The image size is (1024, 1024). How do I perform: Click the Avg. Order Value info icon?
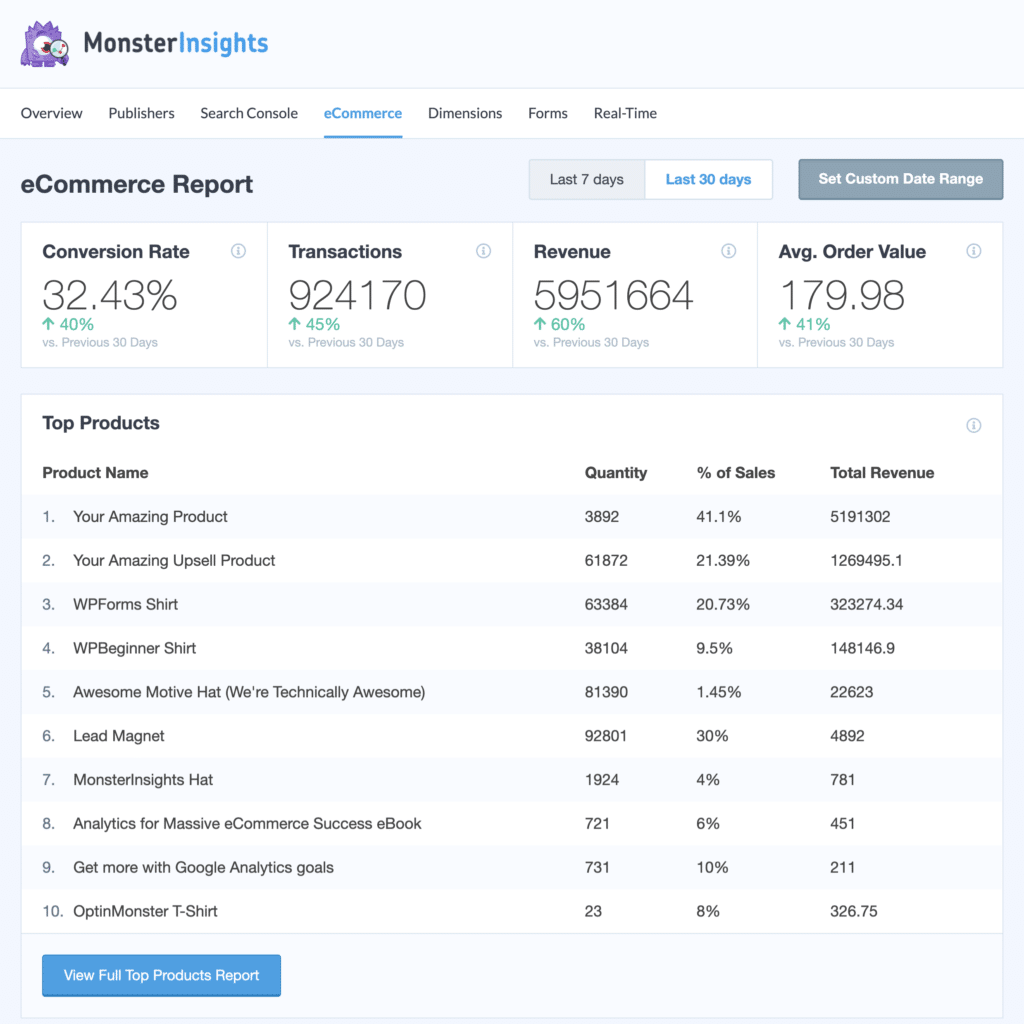(x=973, y=252)
